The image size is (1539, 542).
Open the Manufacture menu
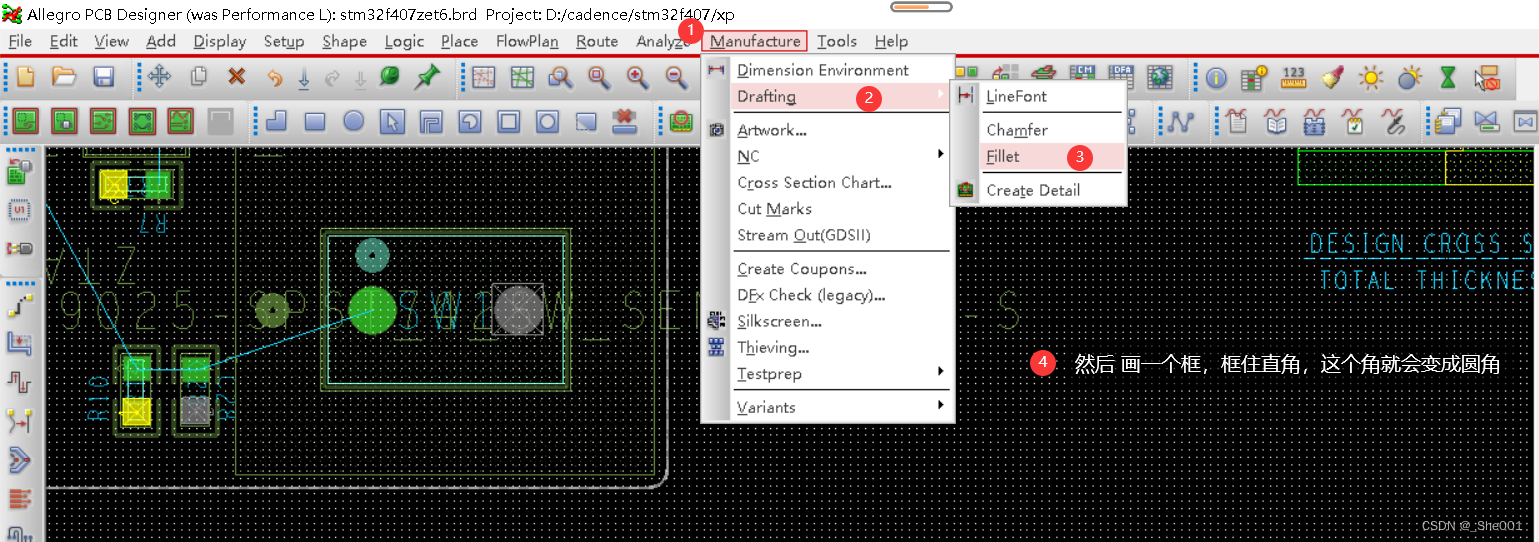[755, 41]
